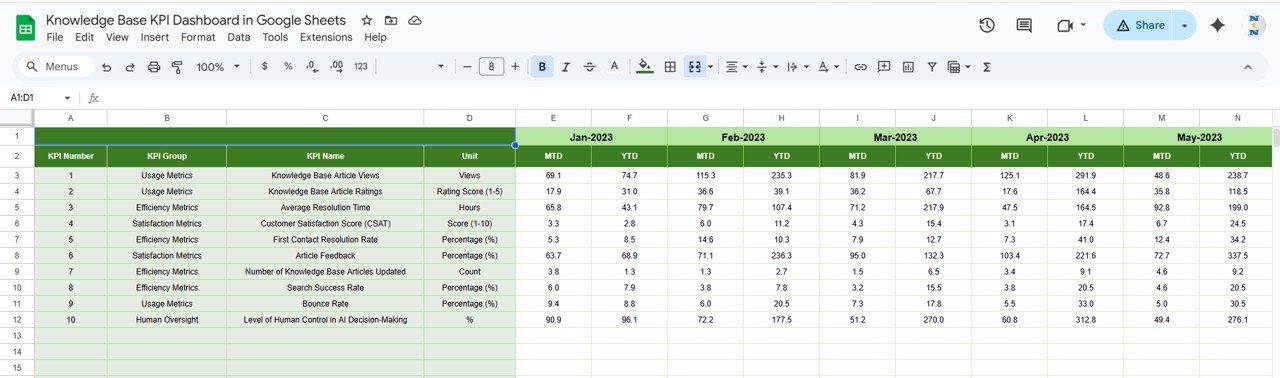Click the Share button
Image resolution: width=1280 pixels, height=378 pixels.
pos(1139,25)
